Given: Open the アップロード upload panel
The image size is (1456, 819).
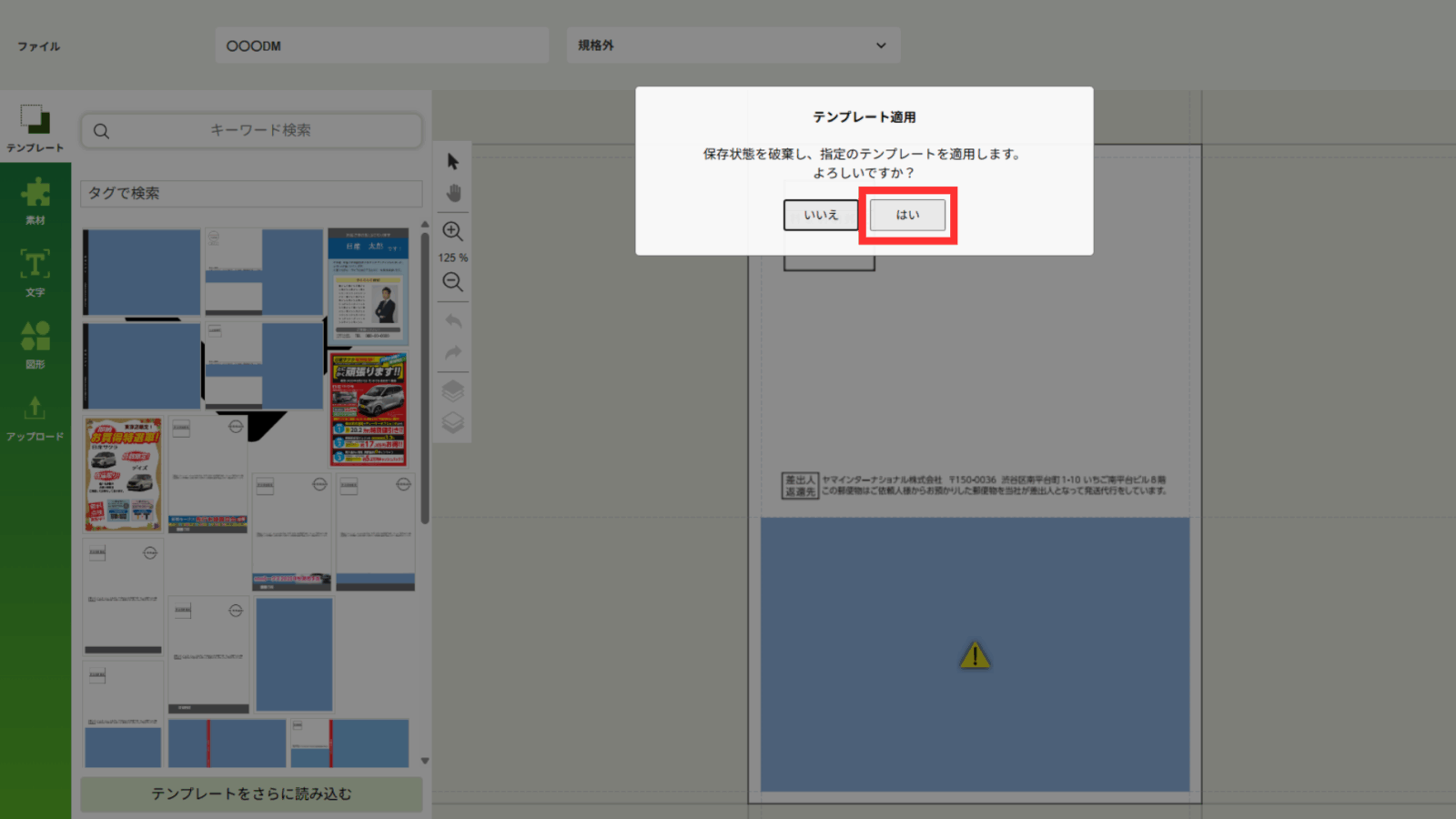Looking at the screenshot, I should (x=35, y=418).
